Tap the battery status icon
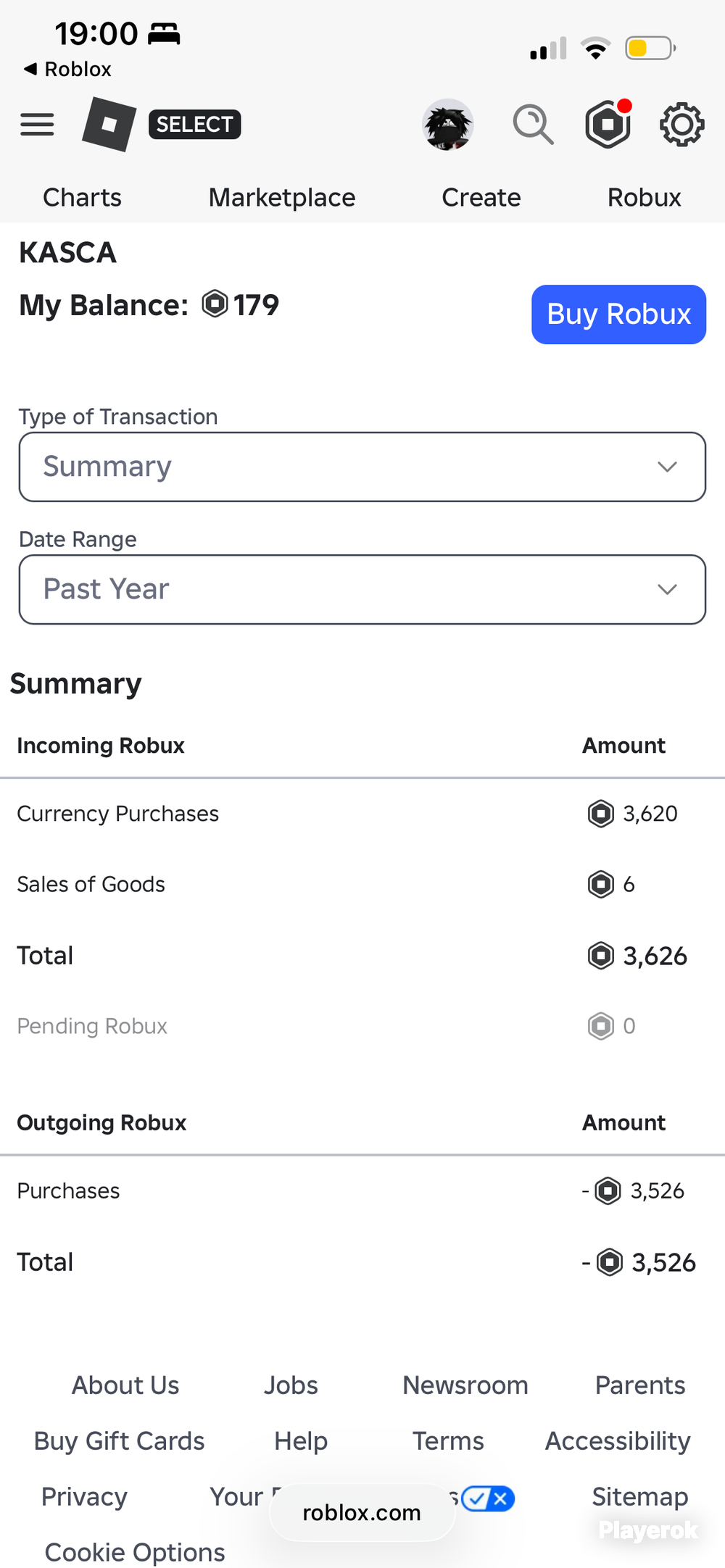 tap(651, 49)
